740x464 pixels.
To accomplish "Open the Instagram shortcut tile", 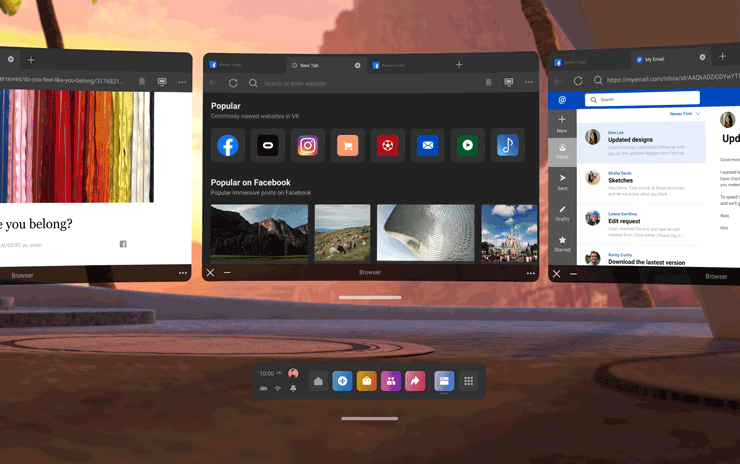I will click(308, 146).
